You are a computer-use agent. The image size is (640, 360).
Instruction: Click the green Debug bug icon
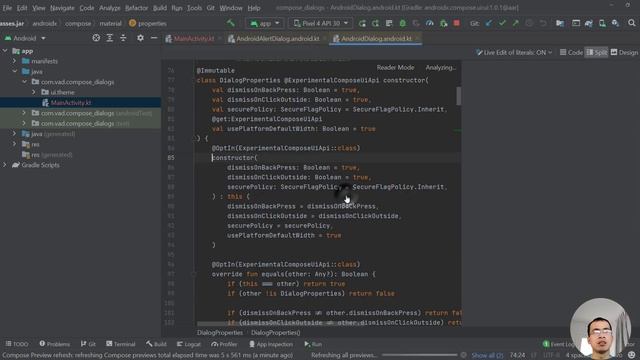(402, 23)
